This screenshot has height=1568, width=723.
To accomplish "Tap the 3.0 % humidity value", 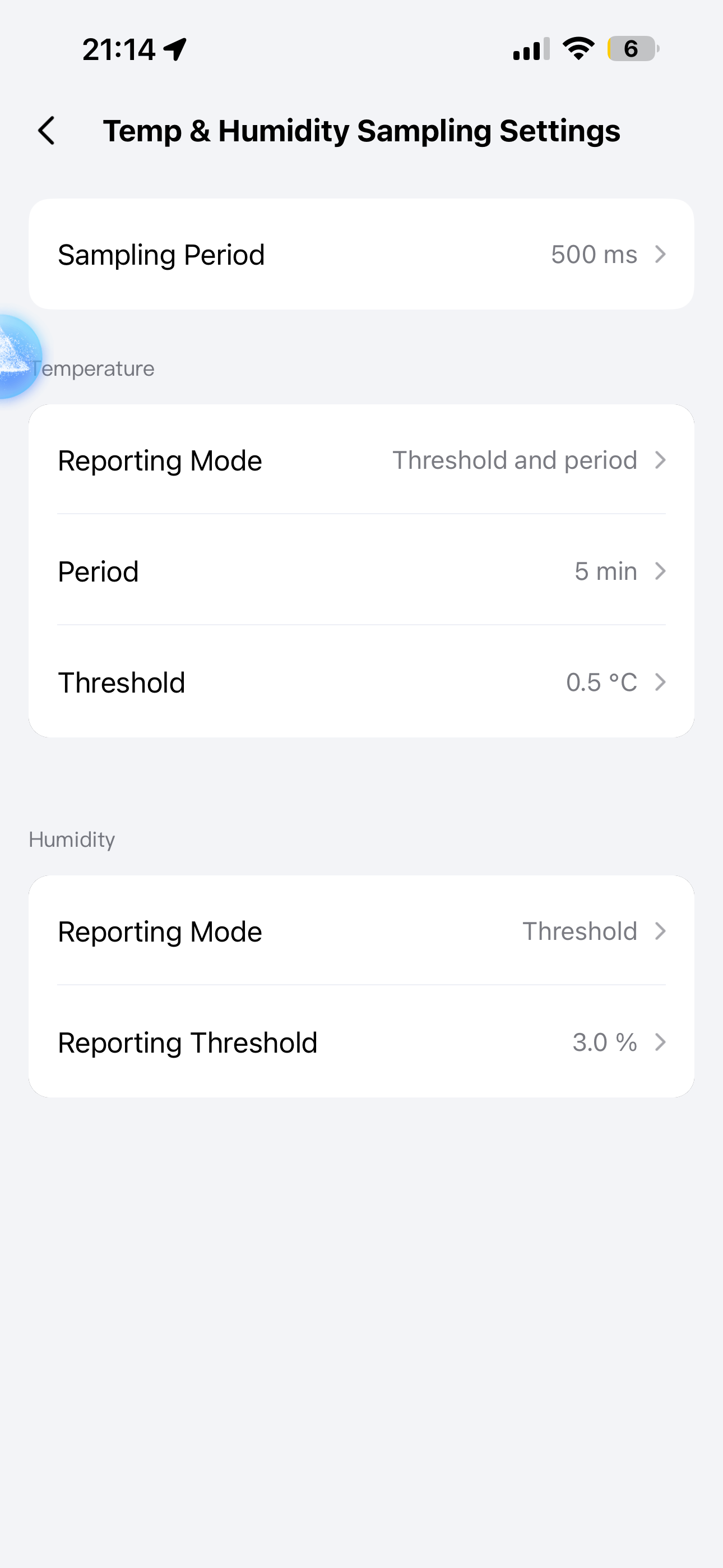I will (604, 1042).
